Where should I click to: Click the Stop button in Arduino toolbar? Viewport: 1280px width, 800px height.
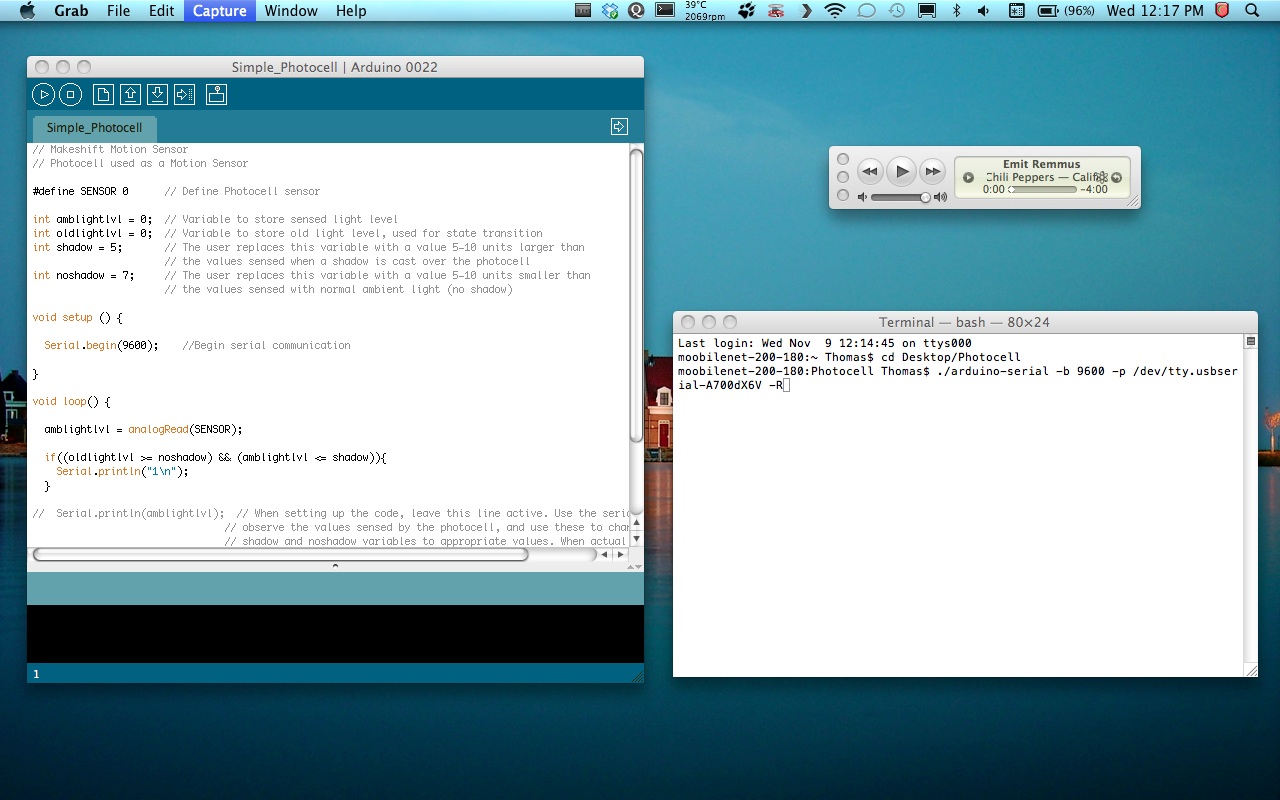pos(70,95)
